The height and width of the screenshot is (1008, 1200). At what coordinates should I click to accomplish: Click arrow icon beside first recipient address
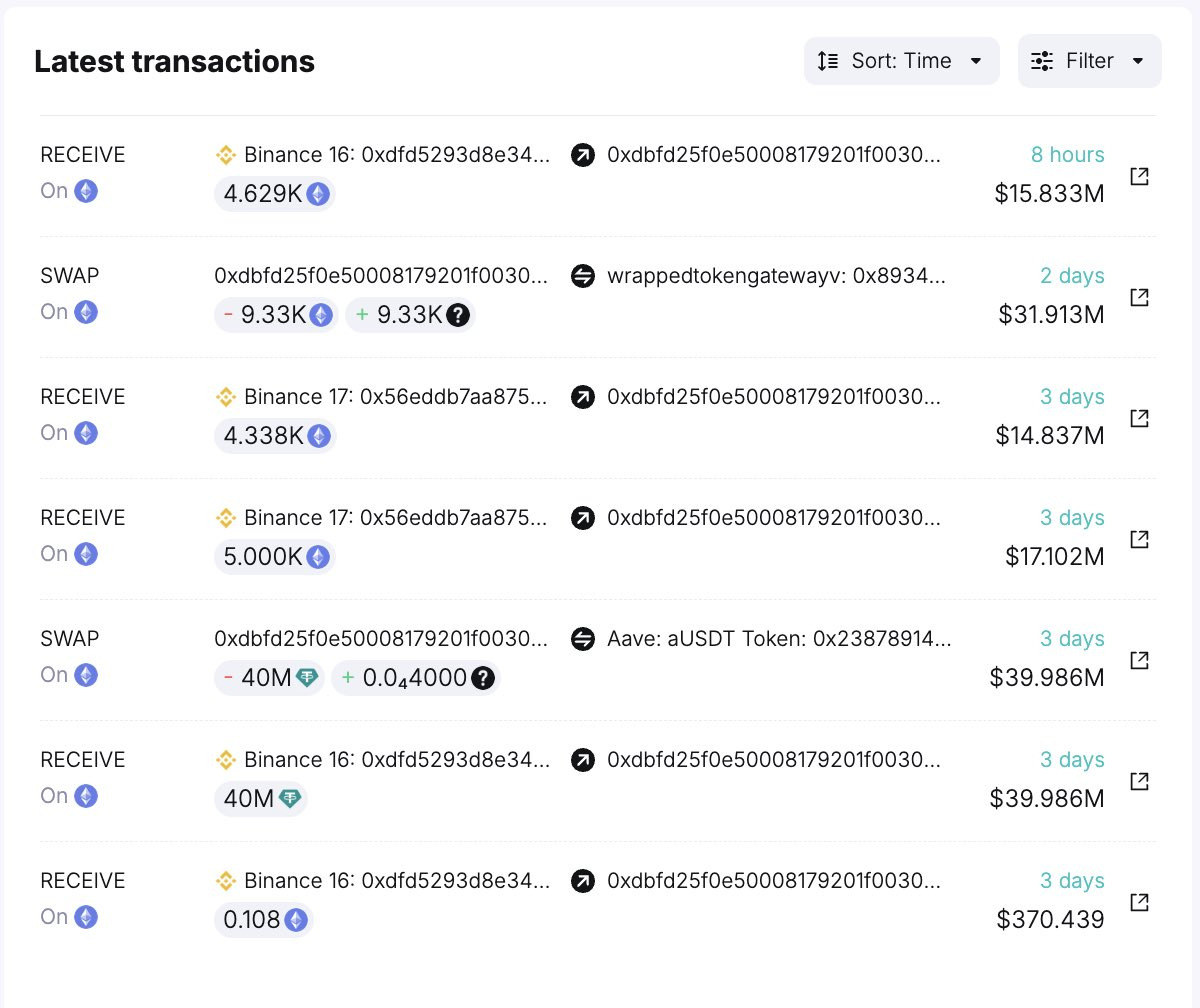[583, 155]
